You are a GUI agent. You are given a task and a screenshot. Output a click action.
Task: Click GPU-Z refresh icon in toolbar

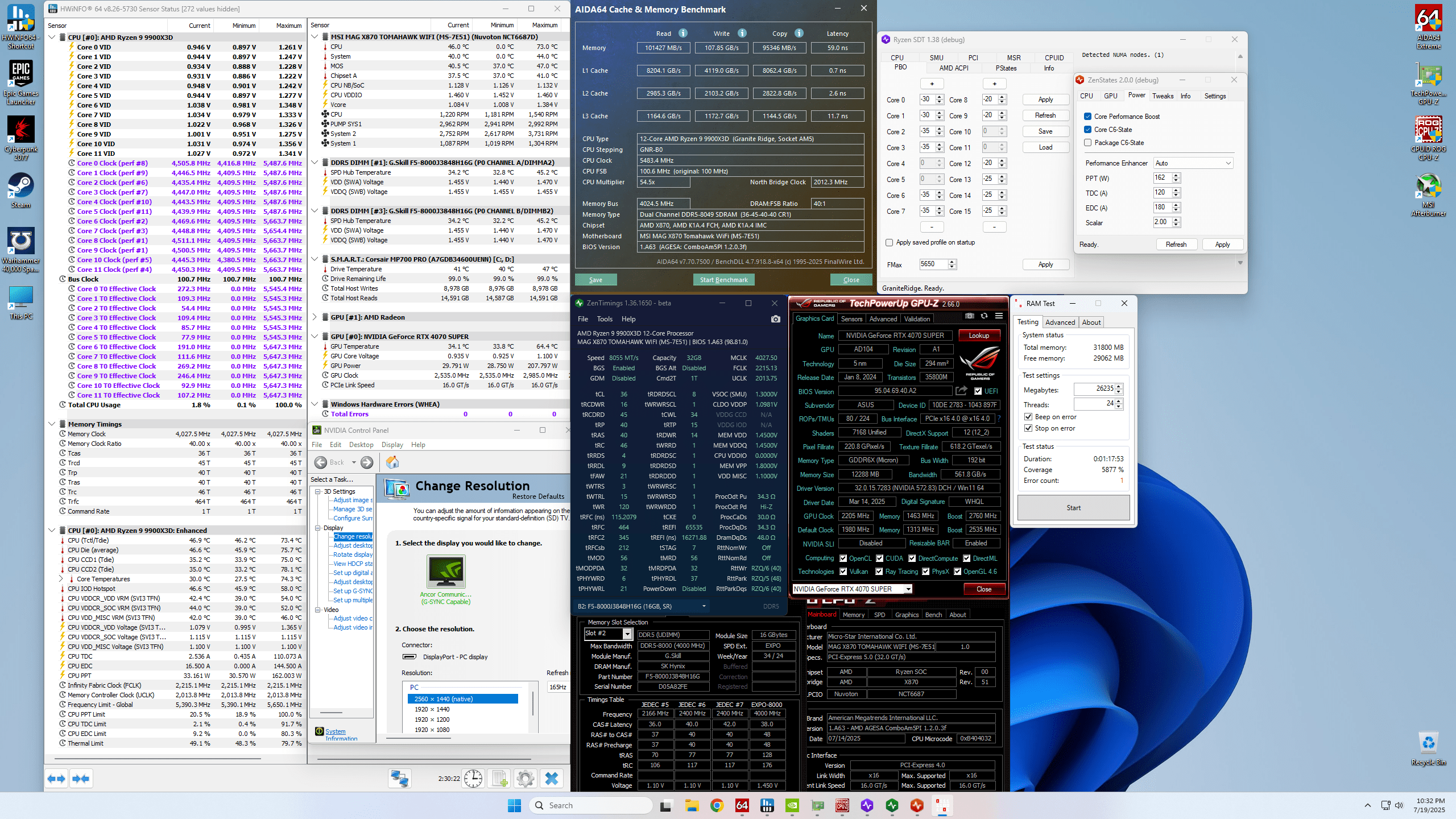click(984, 316)
